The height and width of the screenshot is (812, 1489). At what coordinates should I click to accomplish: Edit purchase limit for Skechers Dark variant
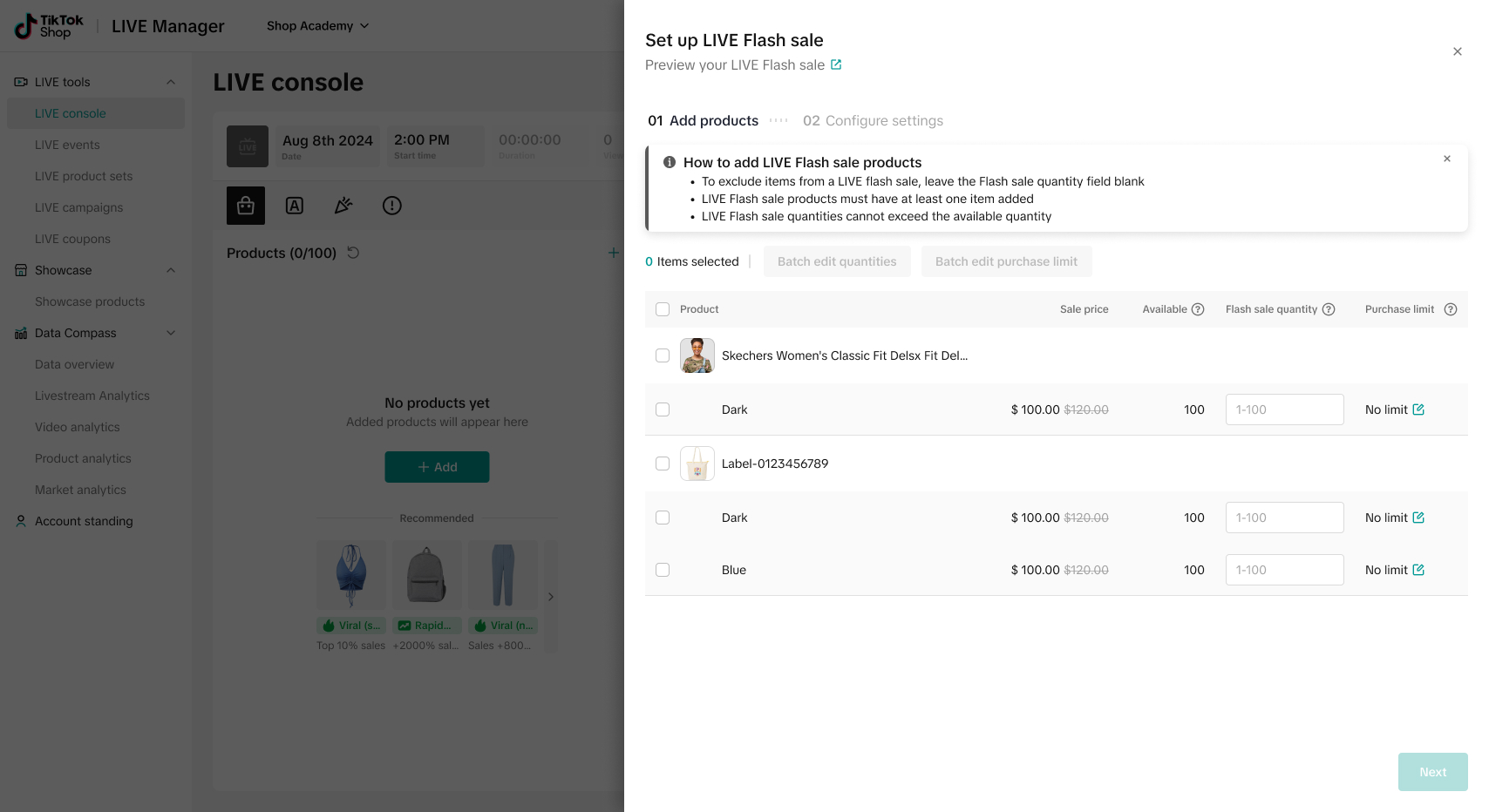pyautogui.click(x=1418, y=409)
